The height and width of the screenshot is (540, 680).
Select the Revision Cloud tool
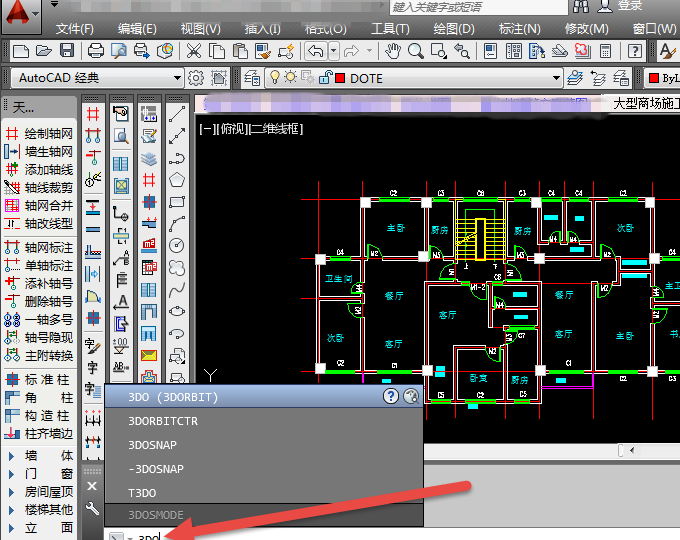(x=177, y=268)
